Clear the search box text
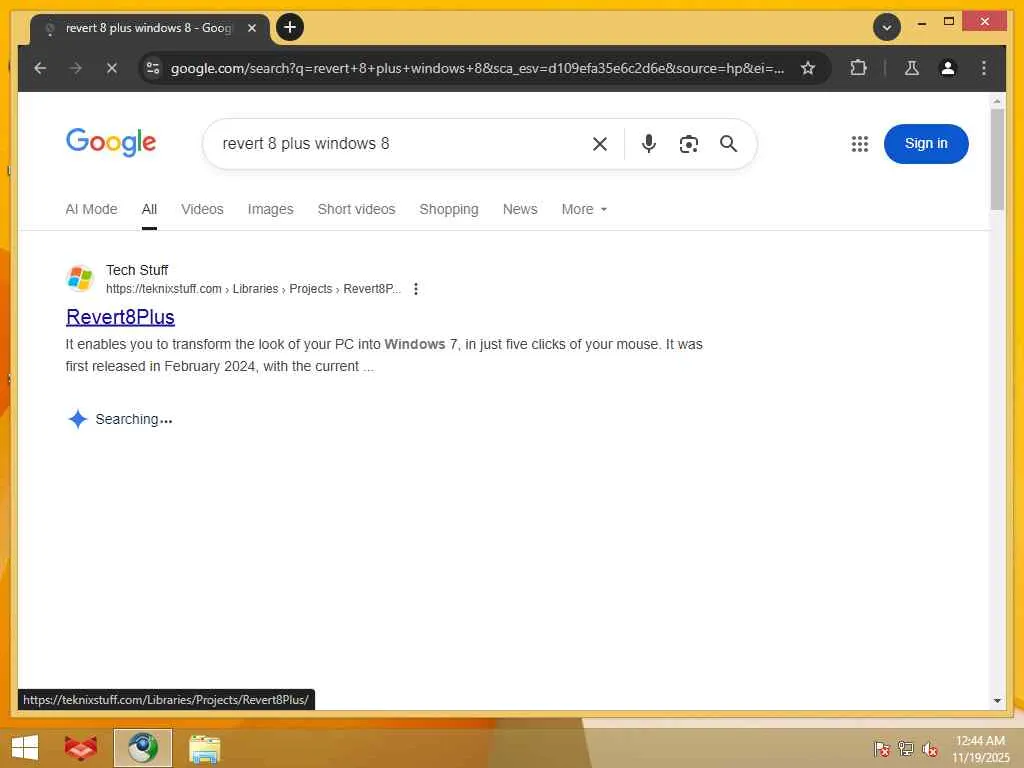Viewport: 1024px width, 768px height. 600,144
